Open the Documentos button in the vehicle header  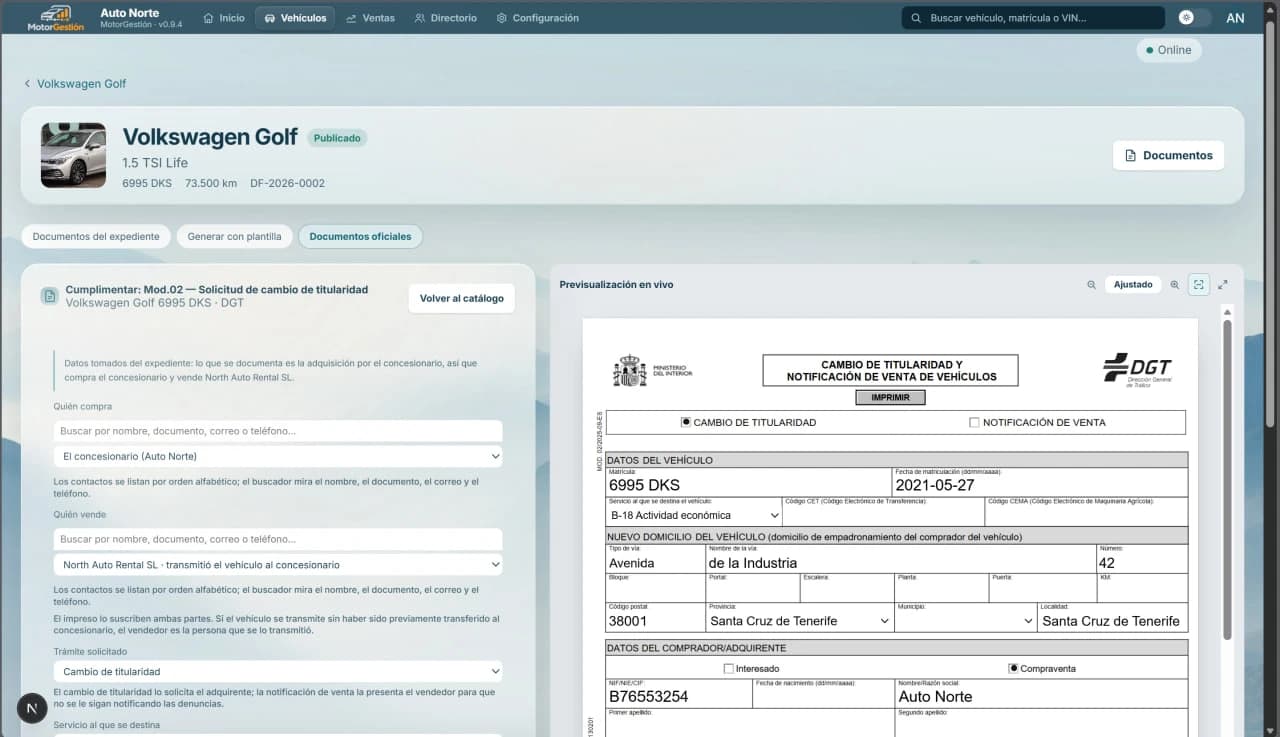[x=1168, y=155]
